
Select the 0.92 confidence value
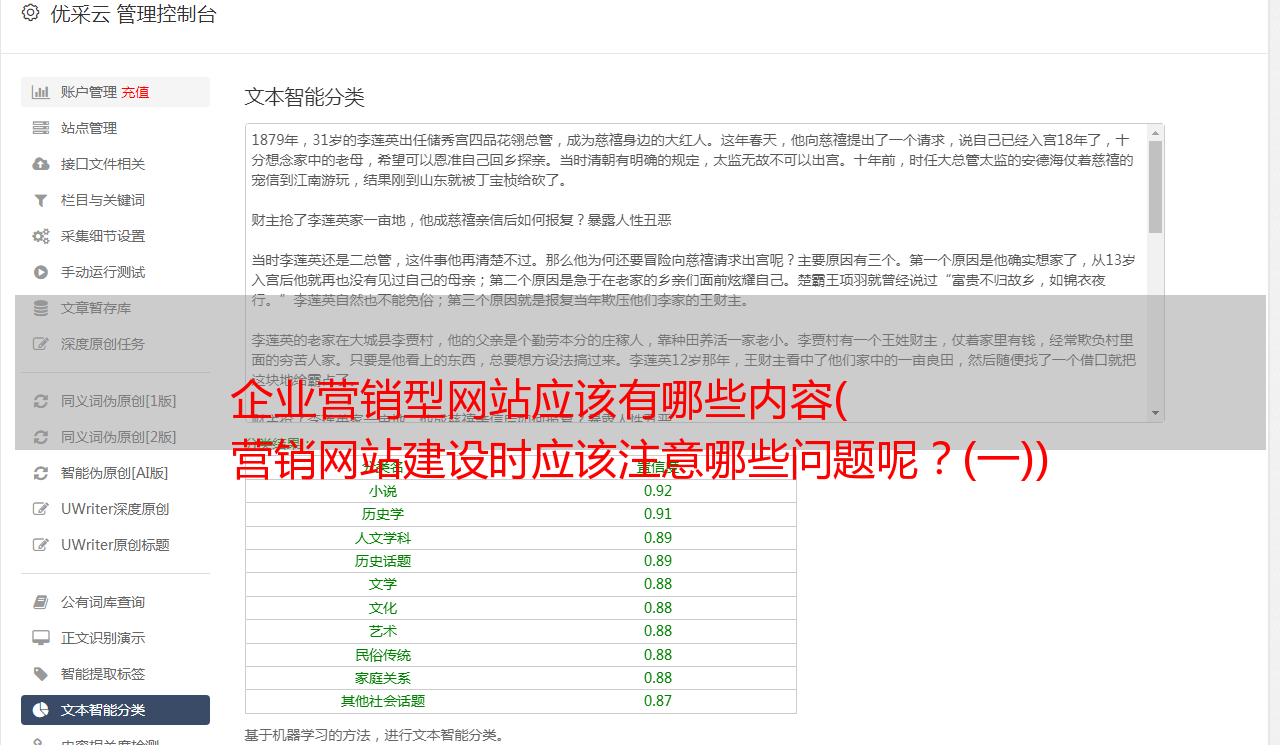(x=658, y=491)
